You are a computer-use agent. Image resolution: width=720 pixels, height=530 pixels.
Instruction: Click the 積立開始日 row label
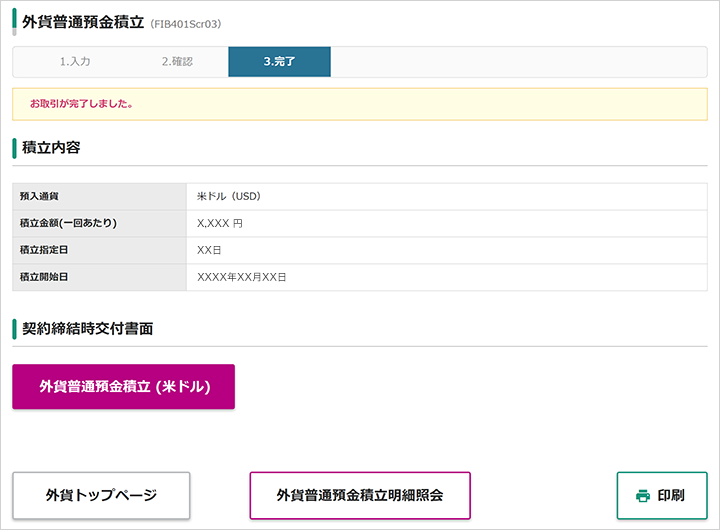(44, 277)
